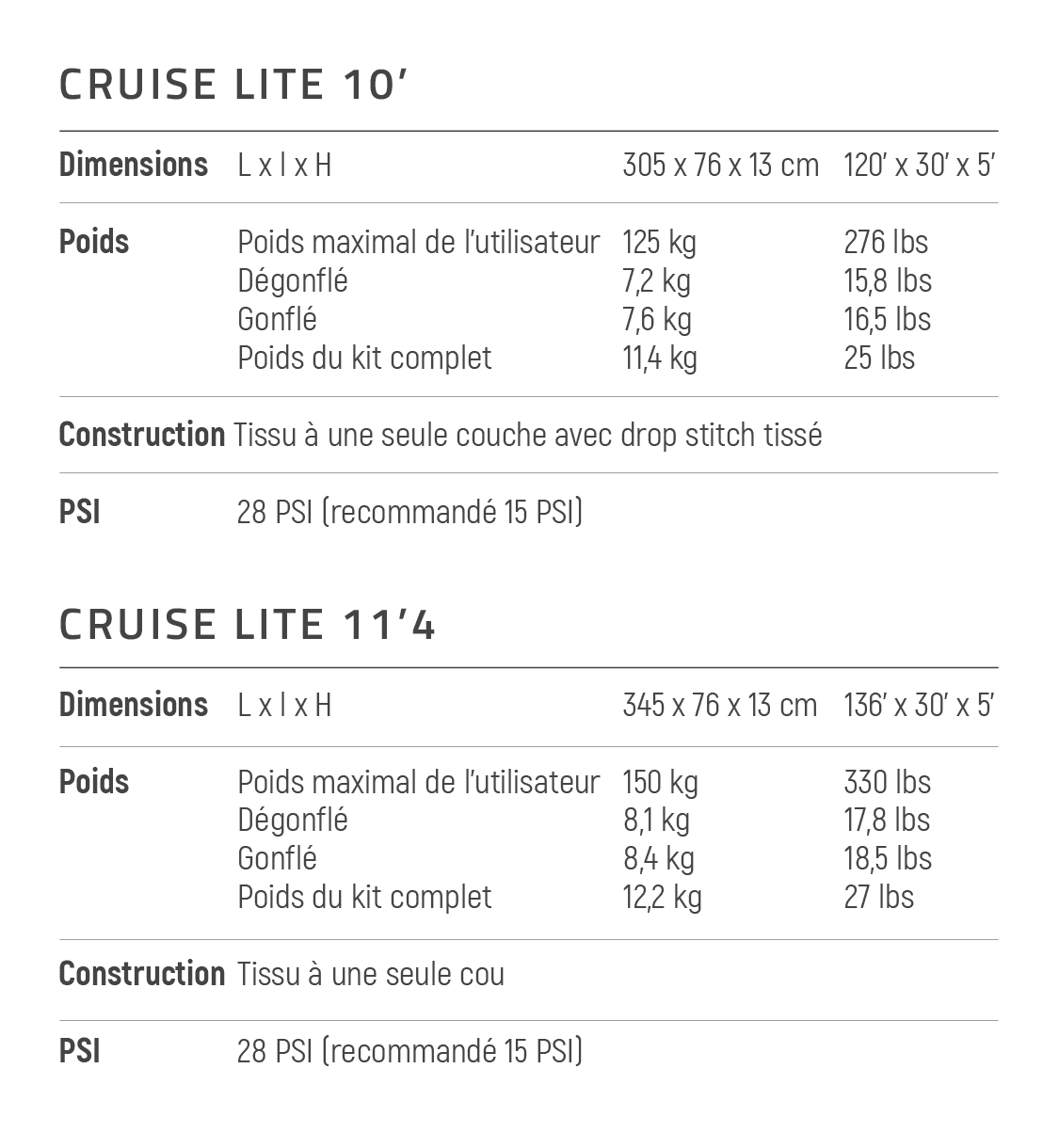Select the 16,5 lbs inflated weight
The height and width of the screenshot is (1148, 1059).
tap(888, 319)
